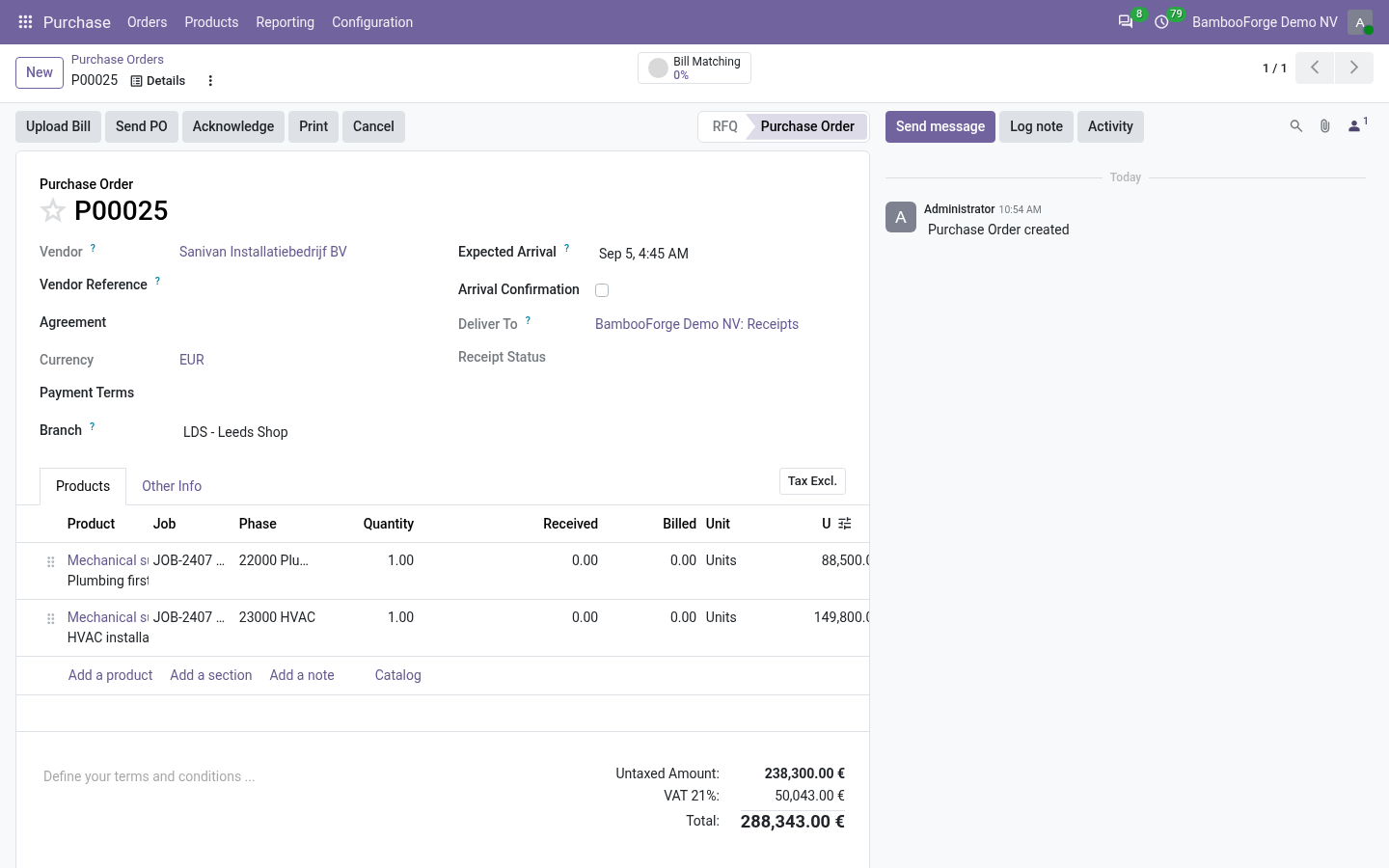Image resolution: width=1389 pixels, height=868 pixels.
Task: Toggle the Arrival Confirmation checkbox
Action: click(602, 290)
